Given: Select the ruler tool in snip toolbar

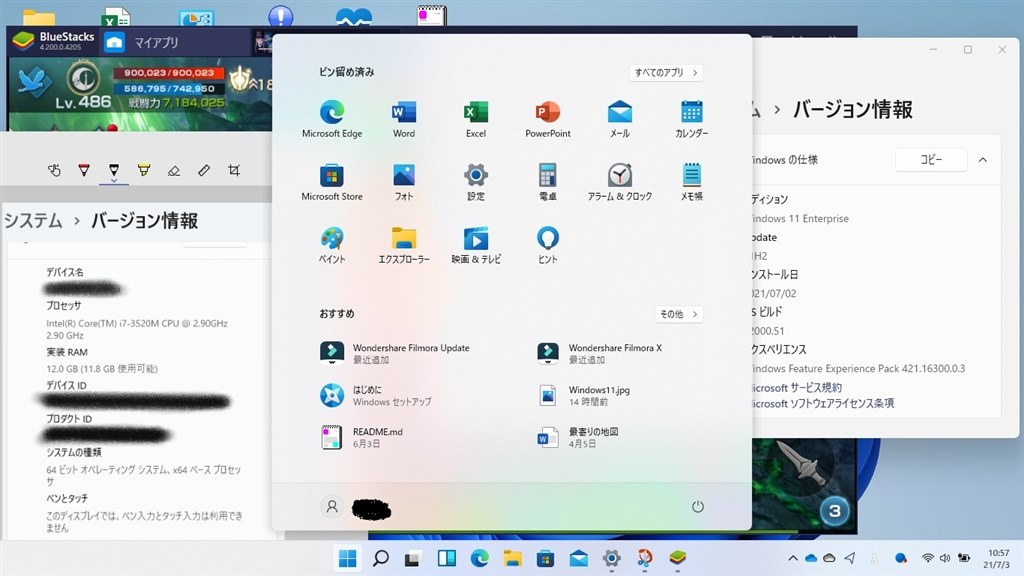Looking at the screenshot, I should point(204,170).
